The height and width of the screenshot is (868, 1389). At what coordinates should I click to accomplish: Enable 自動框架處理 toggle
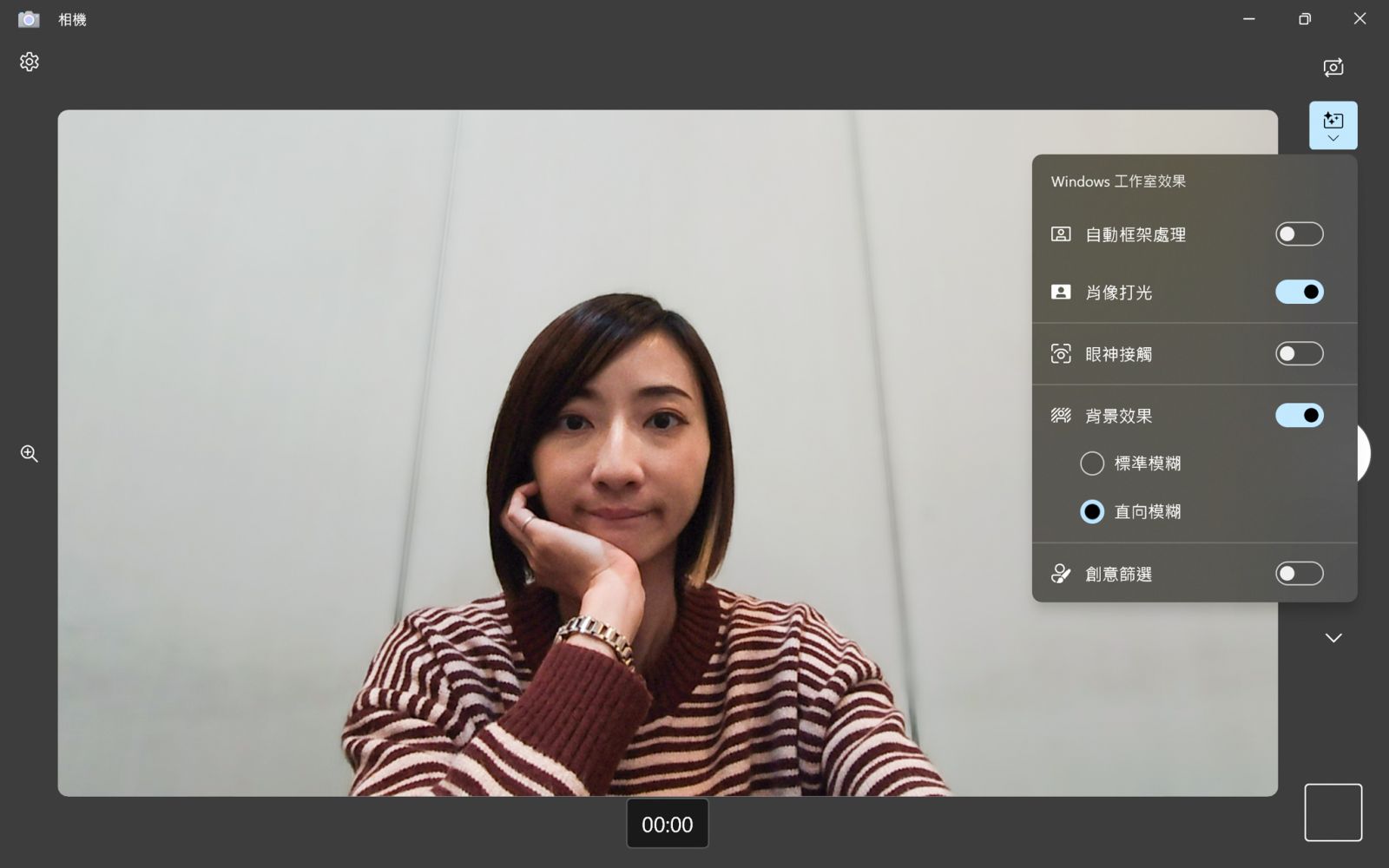[x=1300, y=234]
